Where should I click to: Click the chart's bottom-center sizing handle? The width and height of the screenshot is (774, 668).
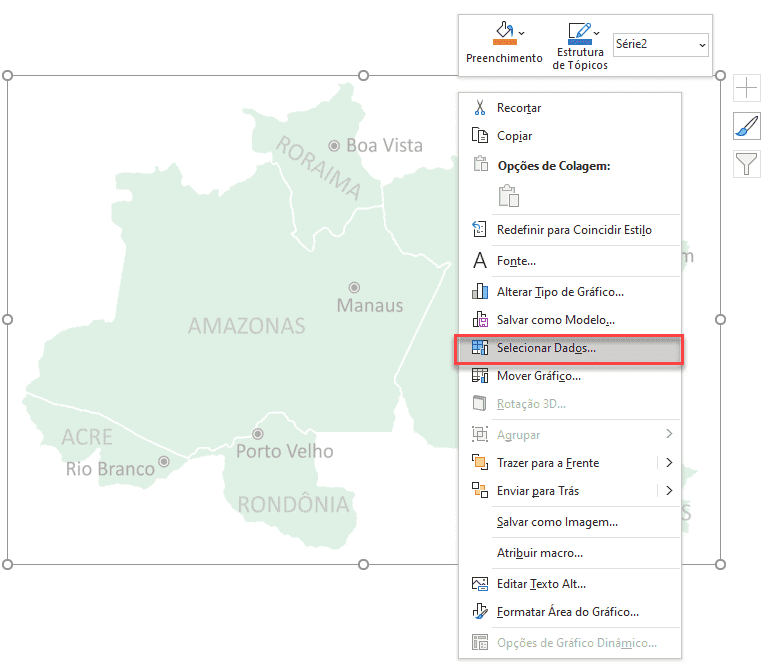(363, 564)
